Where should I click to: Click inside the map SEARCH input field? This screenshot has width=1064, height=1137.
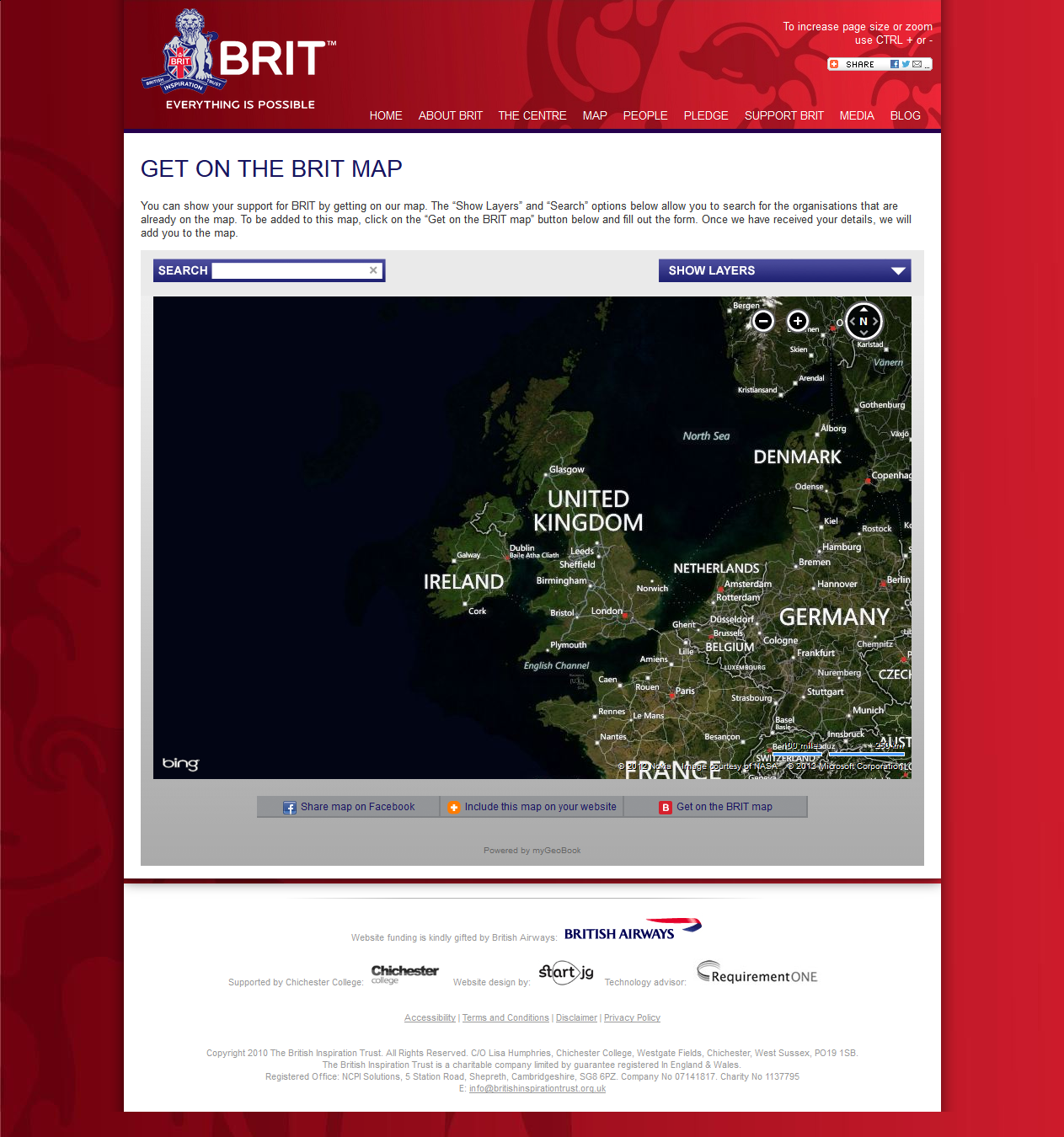coord(290,270)
